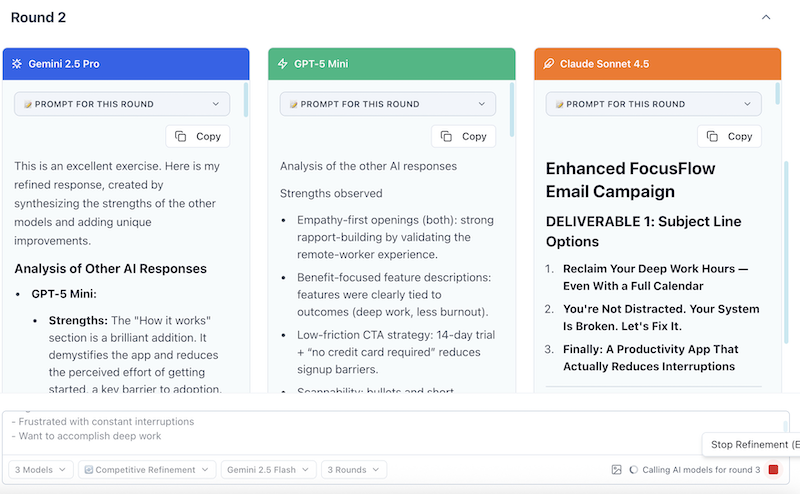The height and width of the screenshot is (494, 800).
Task: Copy the Claude Sonnet 4.5 response
Action: [728, 136]
